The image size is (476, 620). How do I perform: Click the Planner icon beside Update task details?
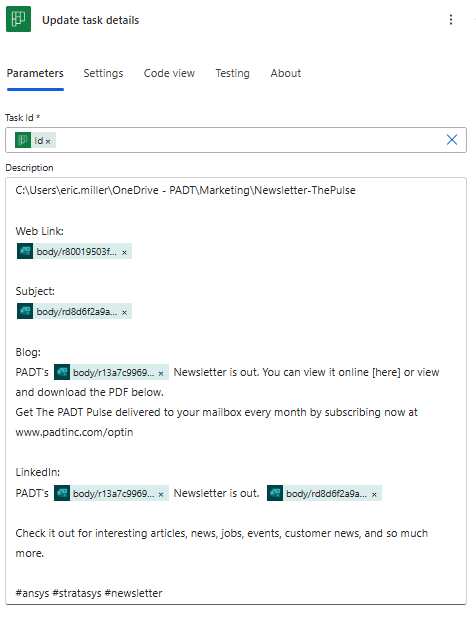click(x=18, y=19)
